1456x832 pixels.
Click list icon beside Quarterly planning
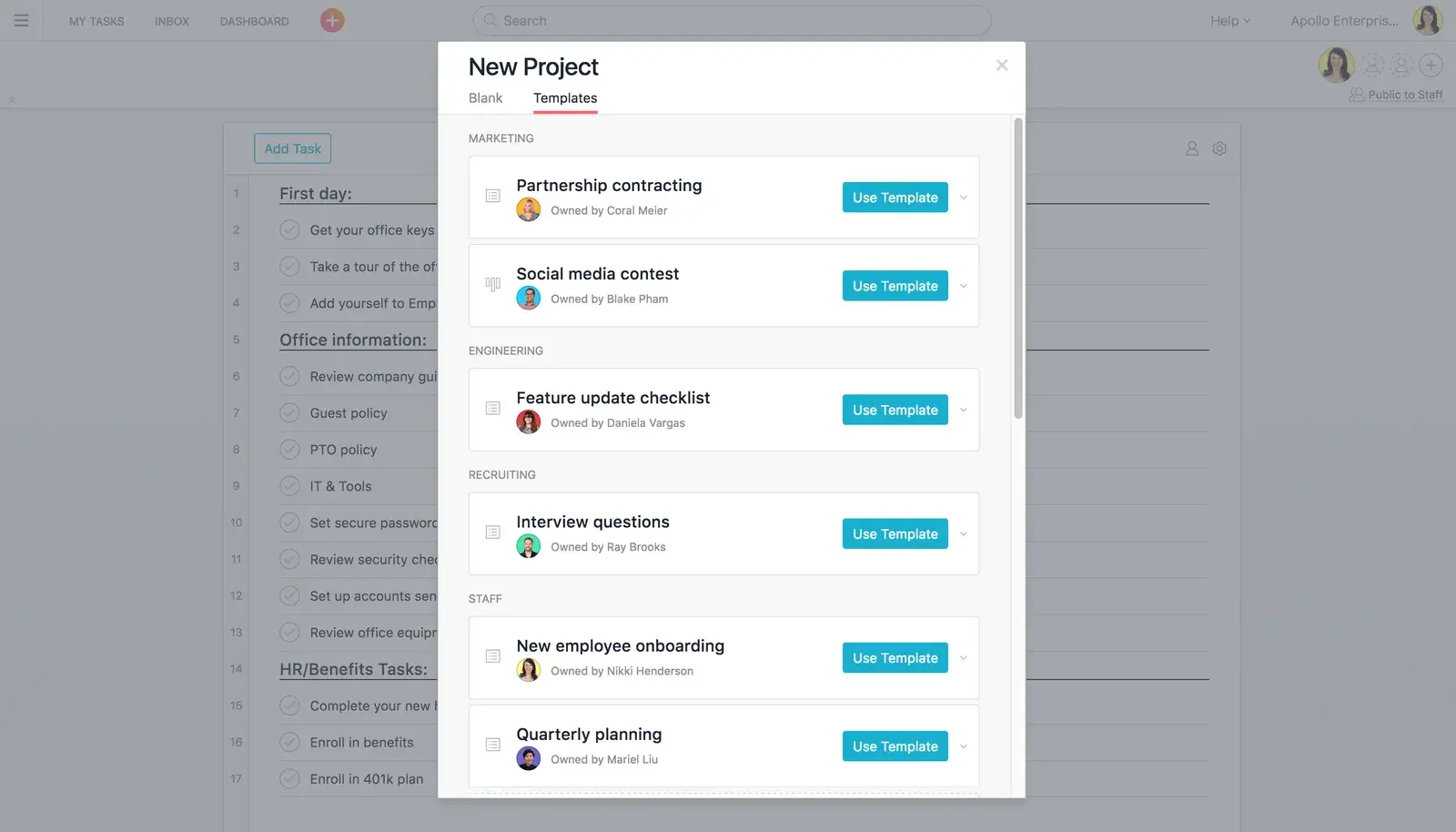493,745
